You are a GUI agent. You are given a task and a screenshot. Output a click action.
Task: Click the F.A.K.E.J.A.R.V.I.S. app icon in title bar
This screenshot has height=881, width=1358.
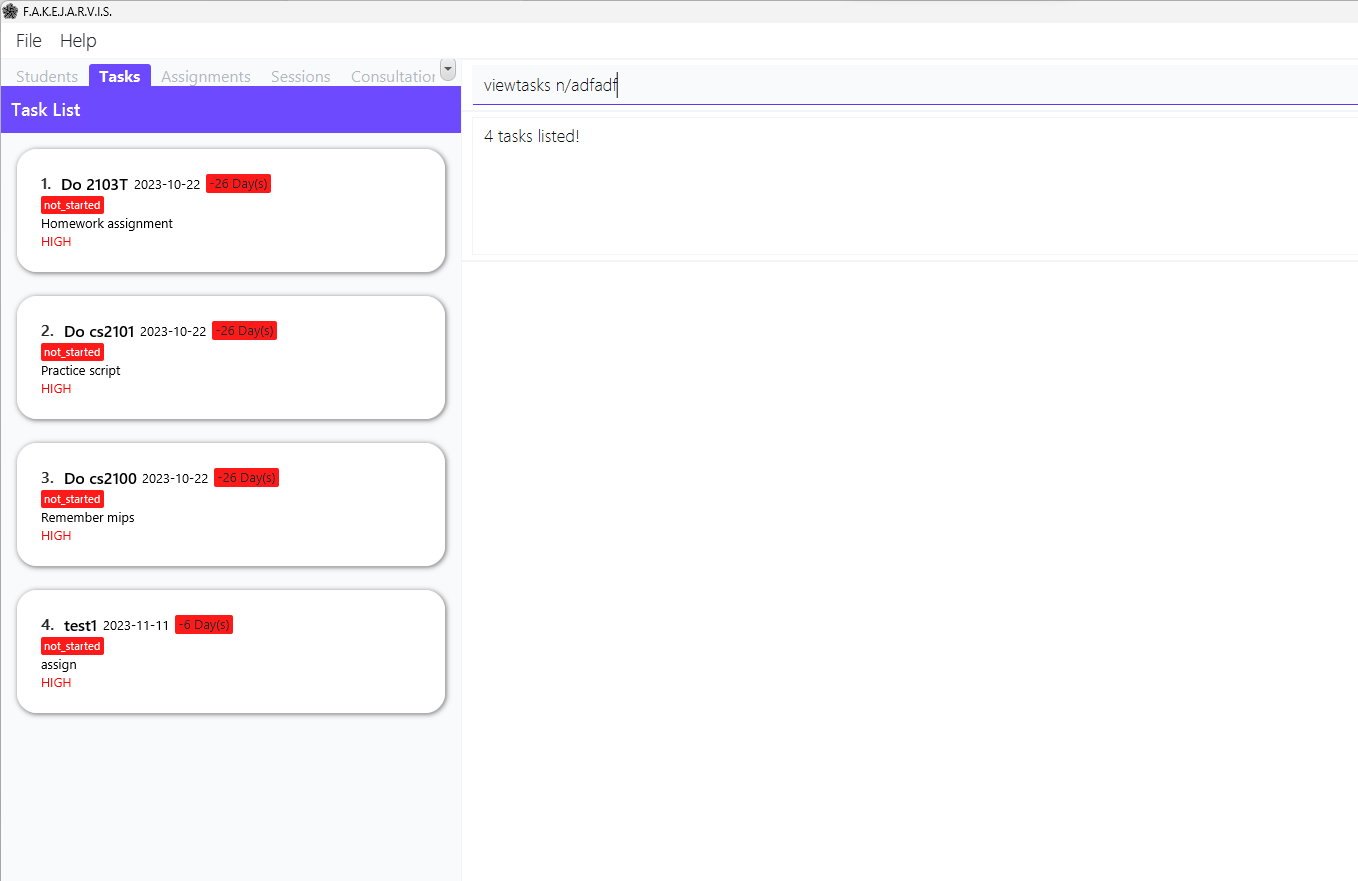10,11
